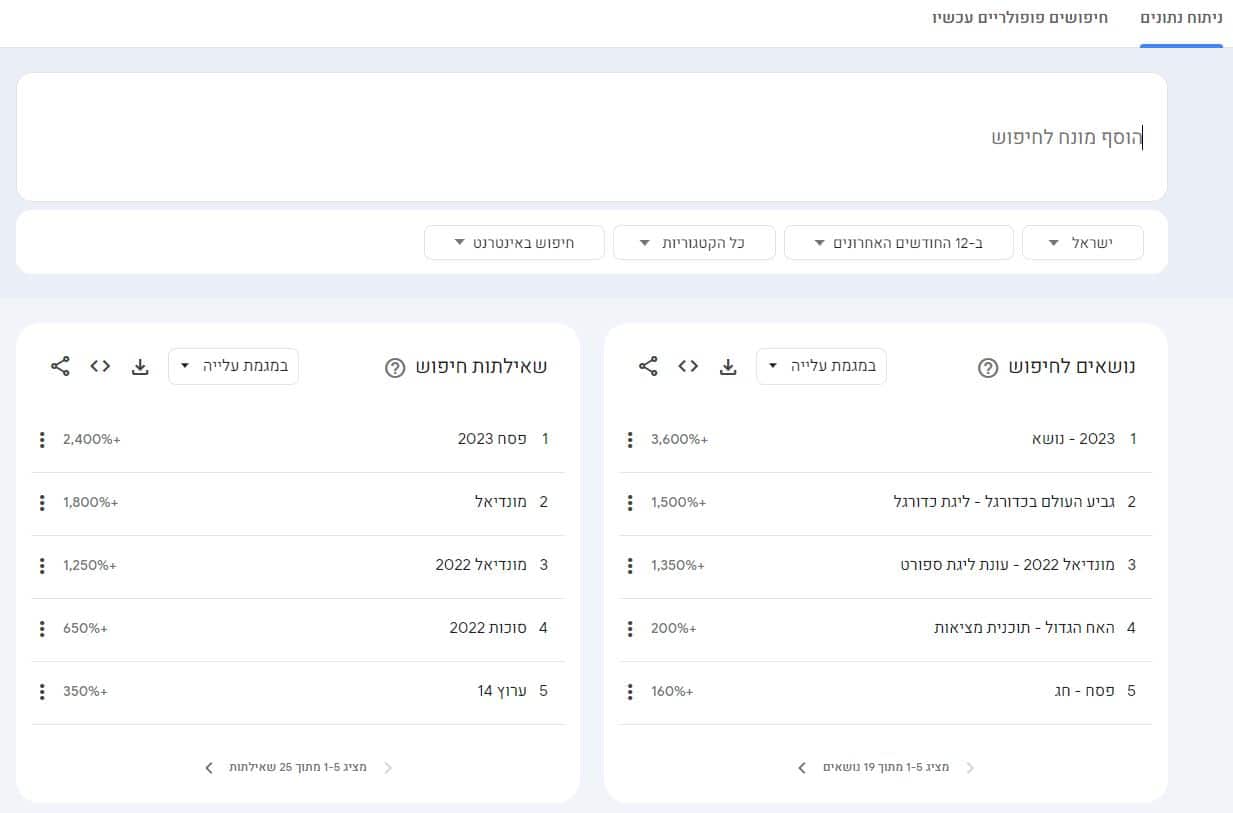The width and height of the screenshot is (1233, 813).
Task: Click the הוסף מונח לחיפוש search field
Action: [x=592, y=137]
